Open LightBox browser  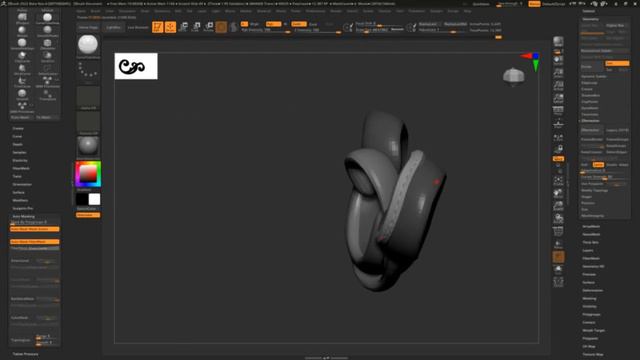click(x=113, y=27)
